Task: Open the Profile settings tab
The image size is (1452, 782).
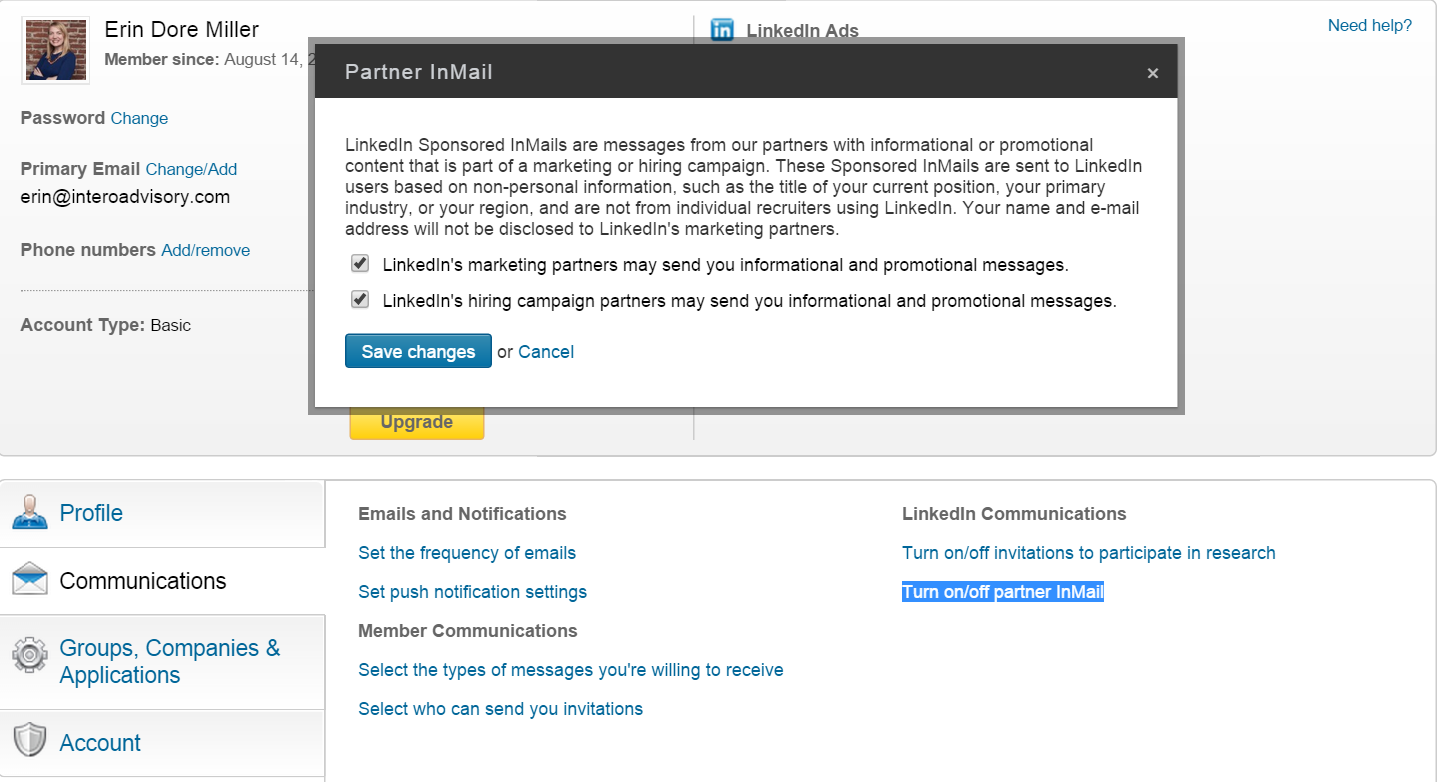Action: coord(91,513)
